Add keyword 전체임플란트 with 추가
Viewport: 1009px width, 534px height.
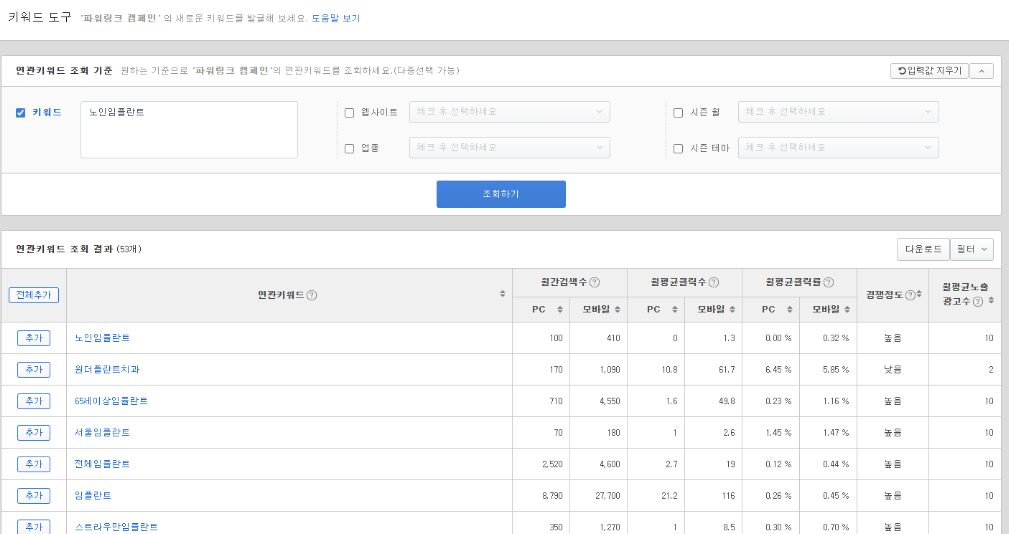point(33,464)
